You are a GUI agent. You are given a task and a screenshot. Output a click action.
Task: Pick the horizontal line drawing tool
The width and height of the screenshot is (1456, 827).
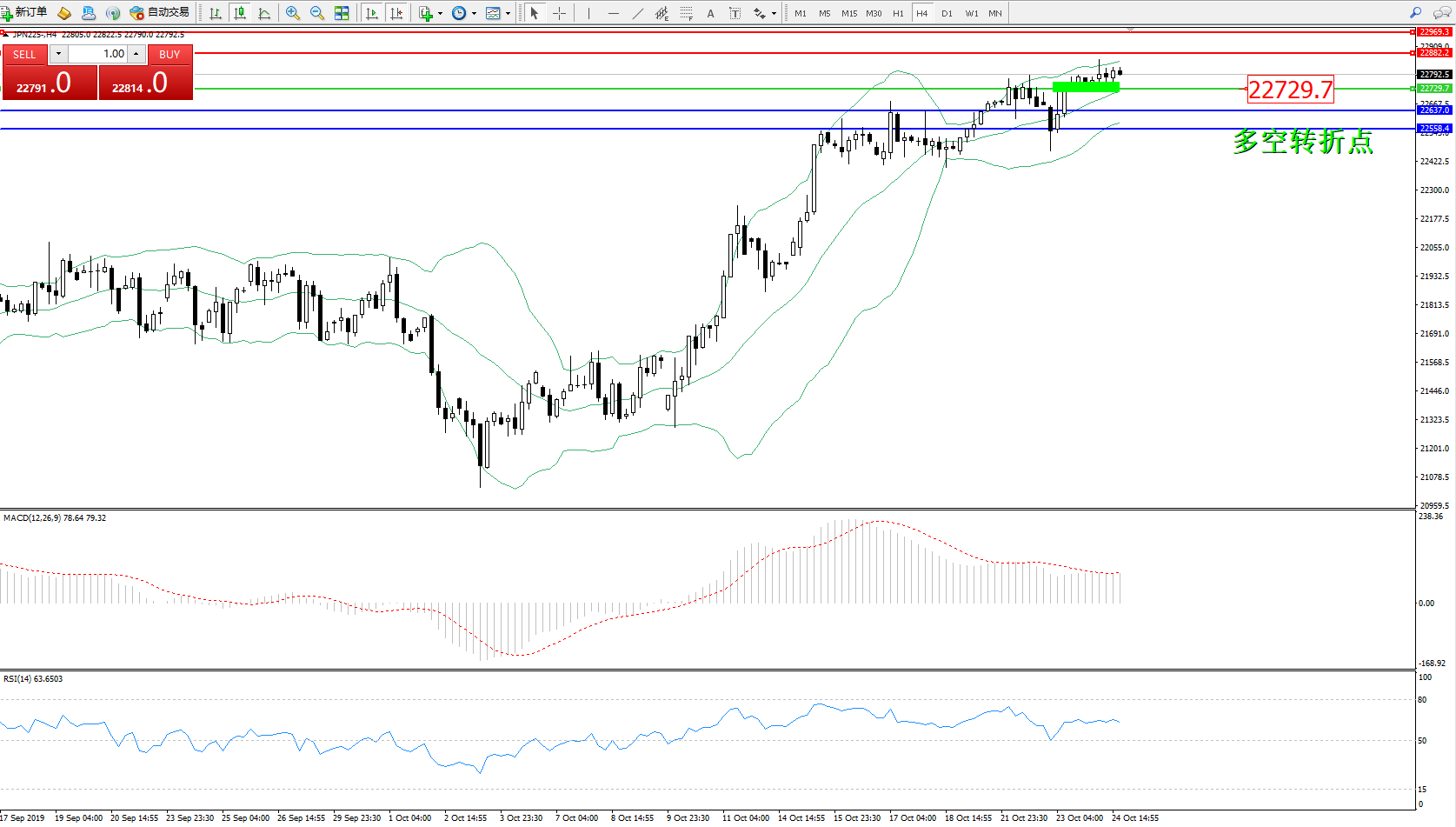614,13
